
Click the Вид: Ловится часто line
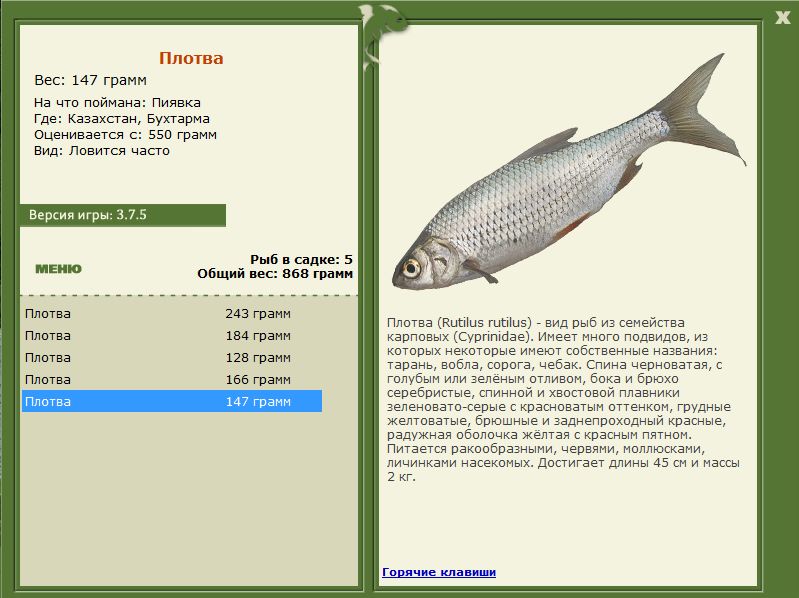[x=102, y=151]
